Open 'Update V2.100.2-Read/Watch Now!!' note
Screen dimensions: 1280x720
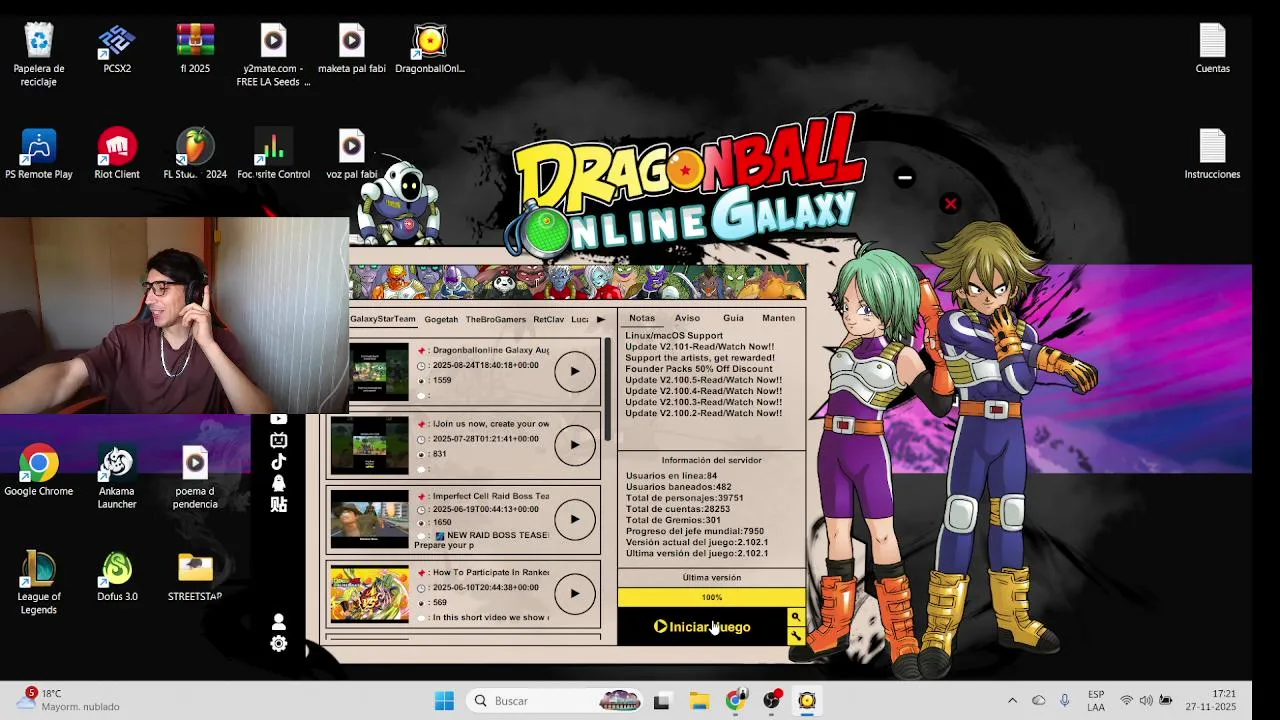704,413
